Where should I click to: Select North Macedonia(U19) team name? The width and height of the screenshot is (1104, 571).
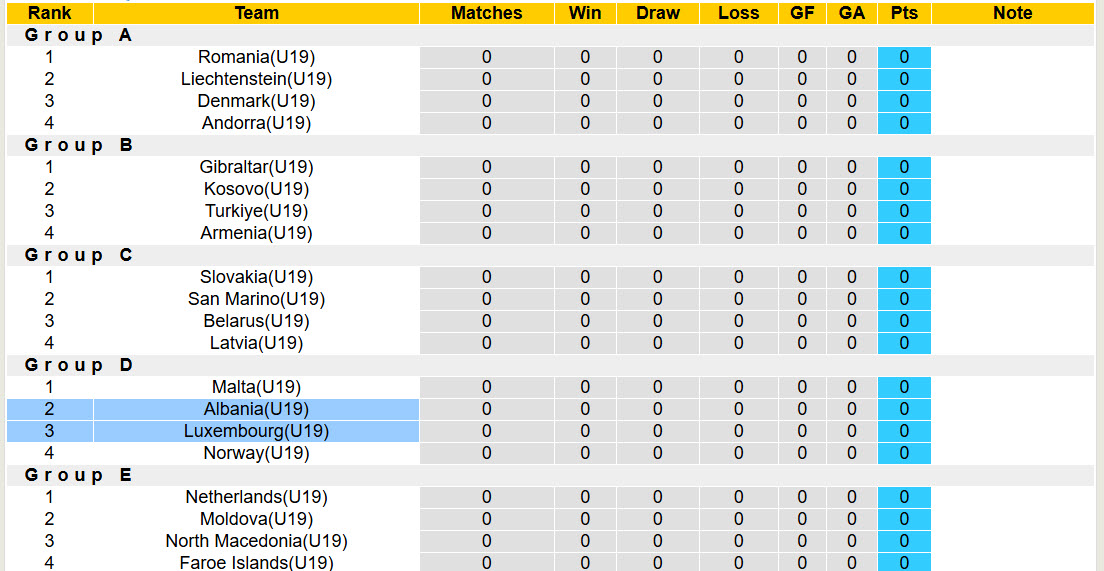(256, 541)
